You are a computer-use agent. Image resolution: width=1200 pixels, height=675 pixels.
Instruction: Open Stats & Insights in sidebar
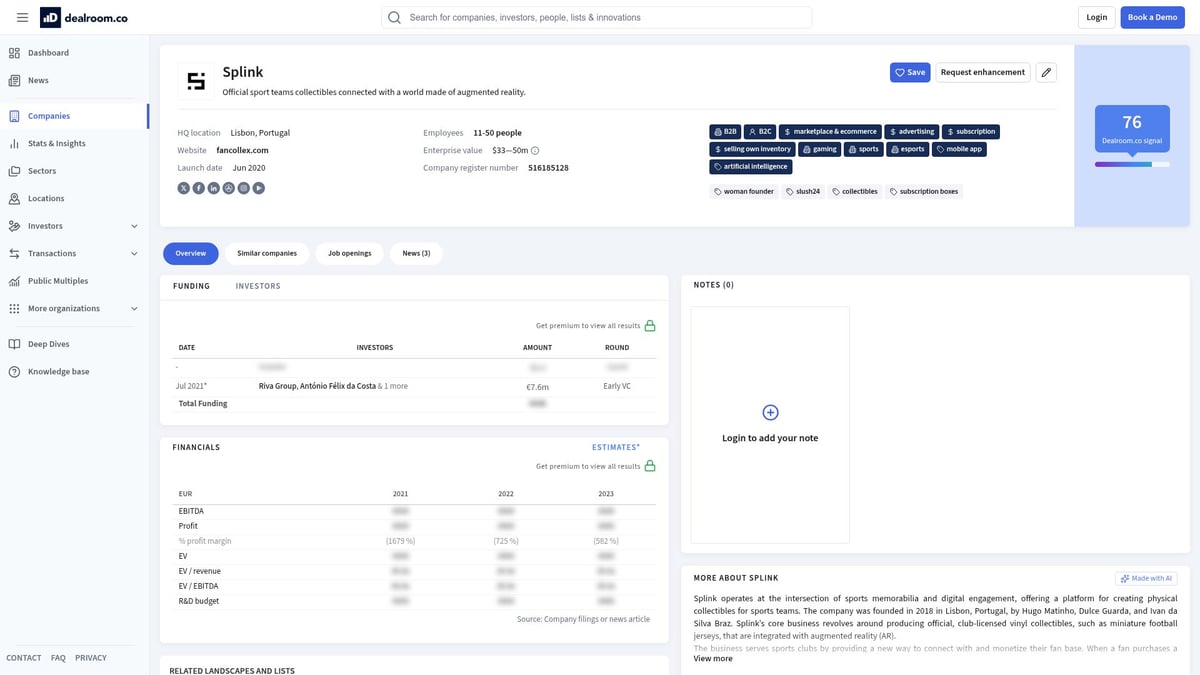point(56,143)
